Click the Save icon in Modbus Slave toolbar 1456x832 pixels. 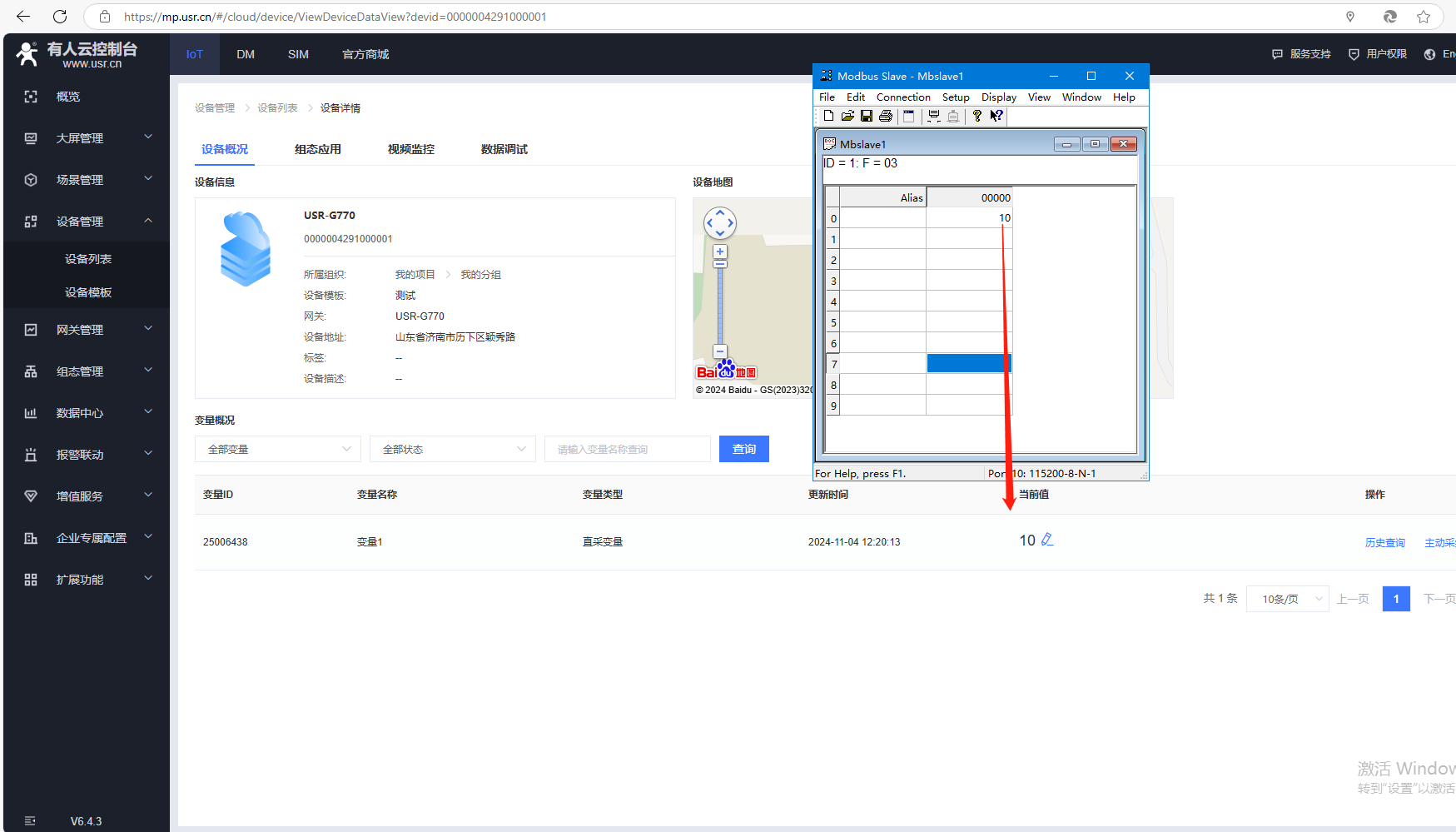pos(867,116)
